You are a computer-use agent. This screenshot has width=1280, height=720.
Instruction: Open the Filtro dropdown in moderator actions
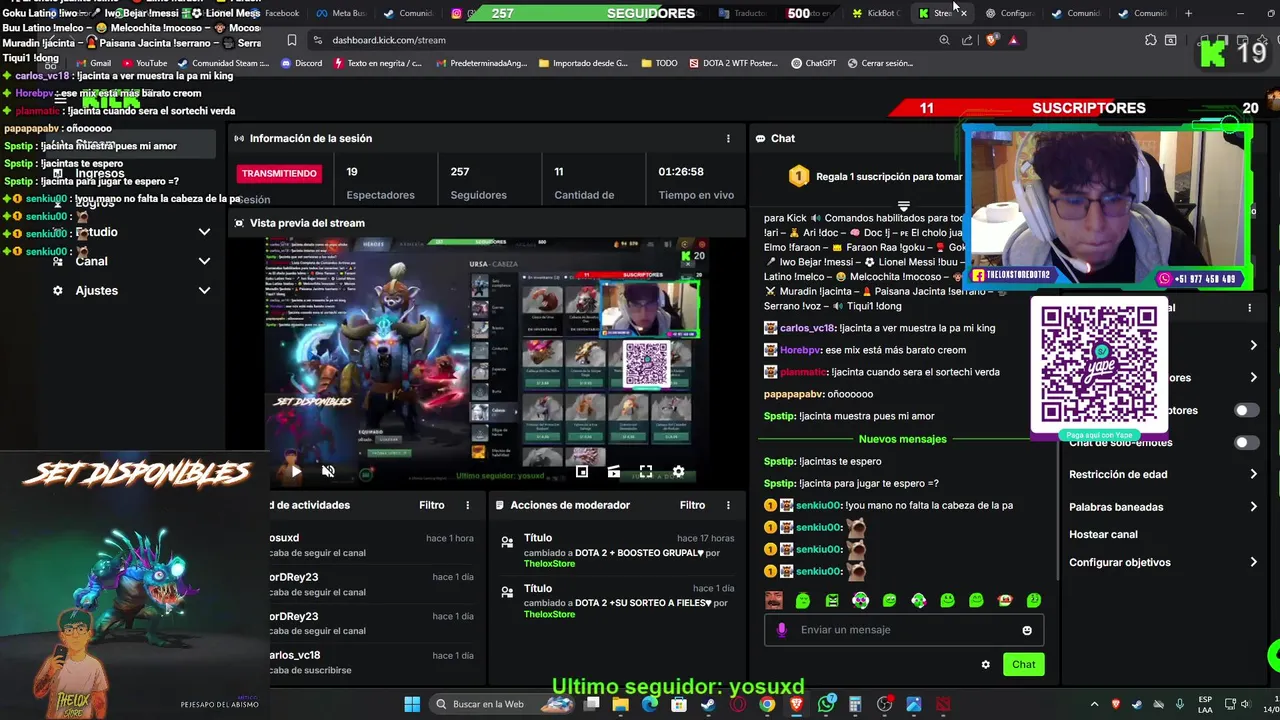click(x=692, y=505)
